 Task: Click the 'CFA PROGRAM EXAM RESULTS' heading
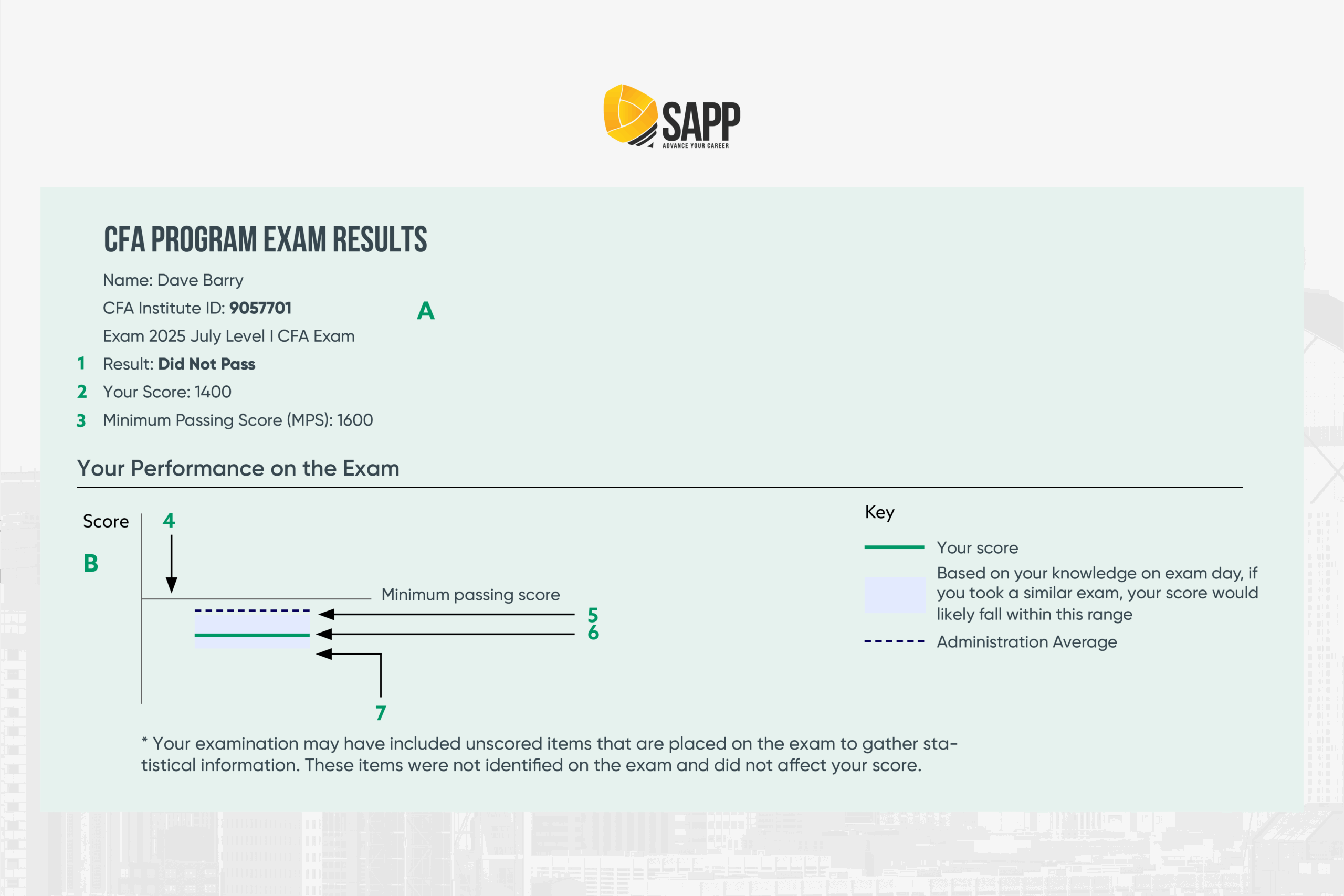[x=265, y=239]
